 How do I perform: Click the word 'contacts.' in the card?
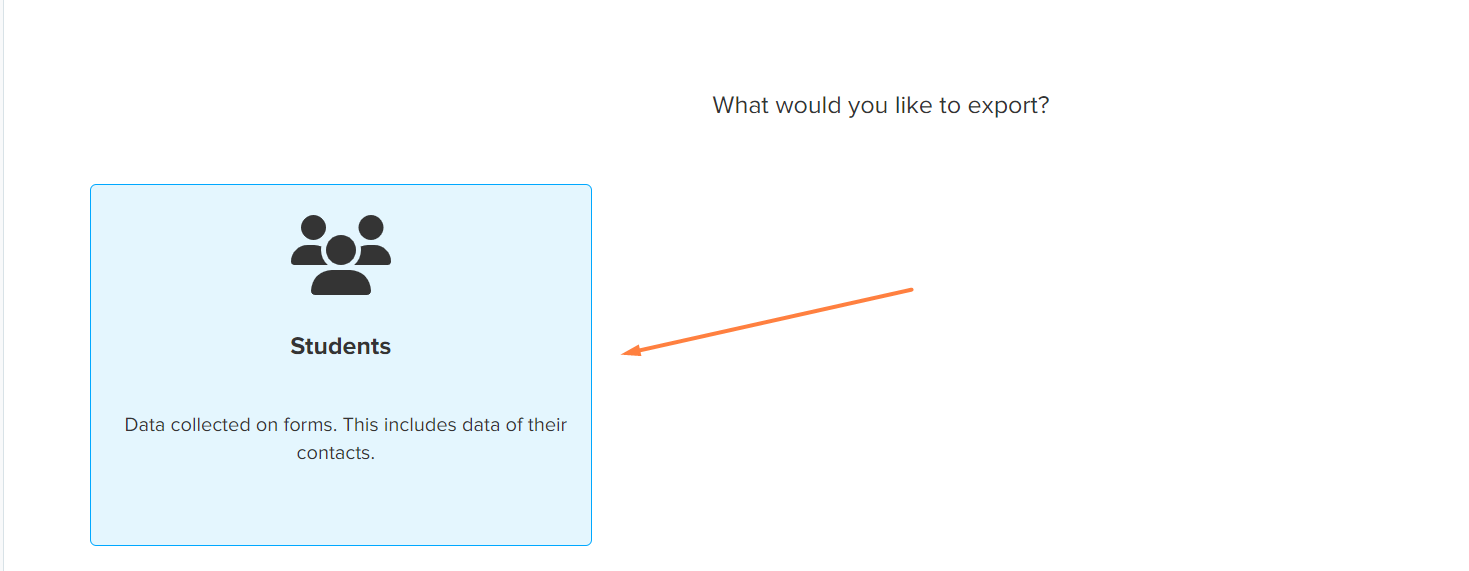(x=336, y=453)
